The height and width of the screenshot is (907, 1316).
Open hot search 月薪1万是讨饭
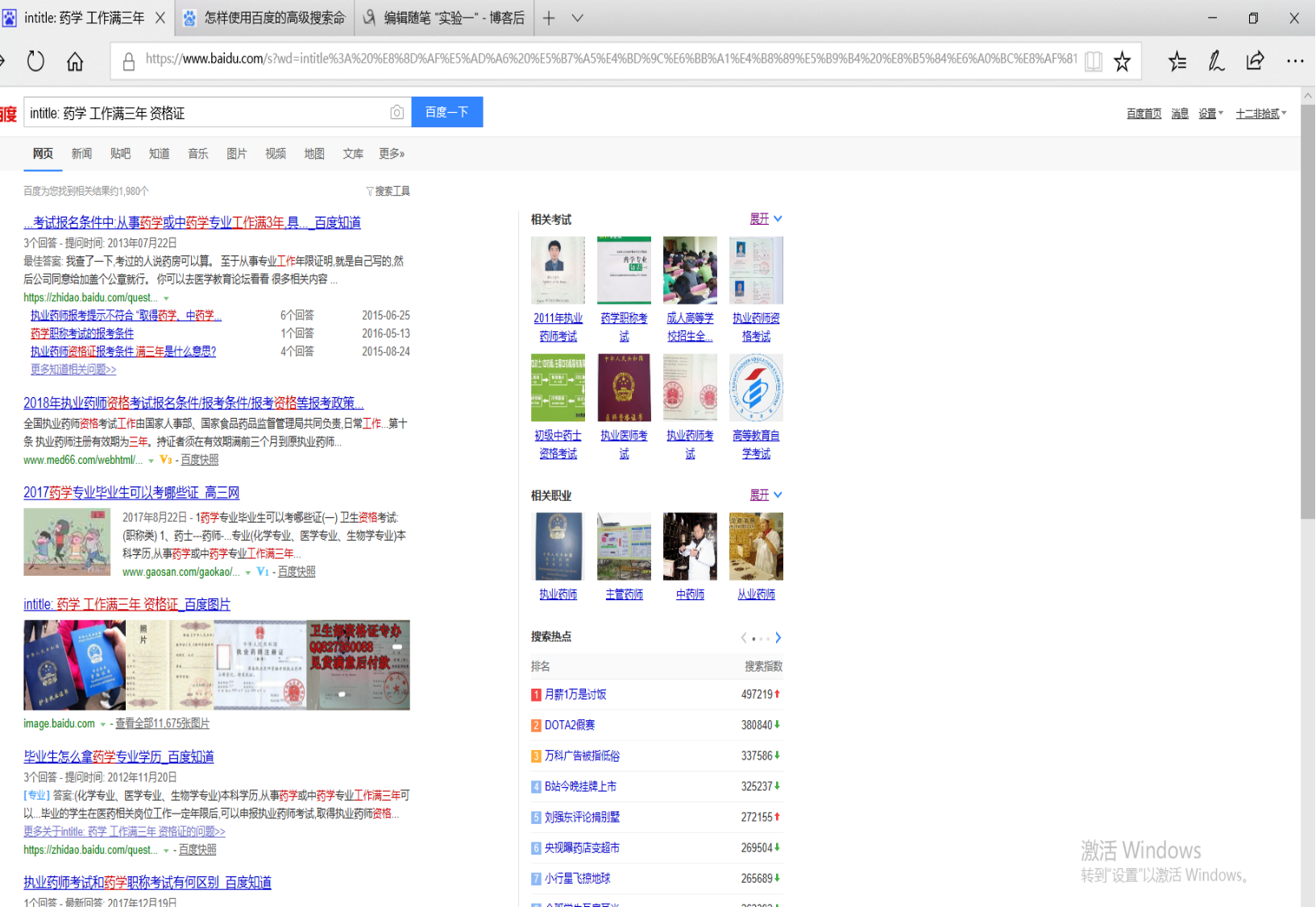tap(575, 694)
